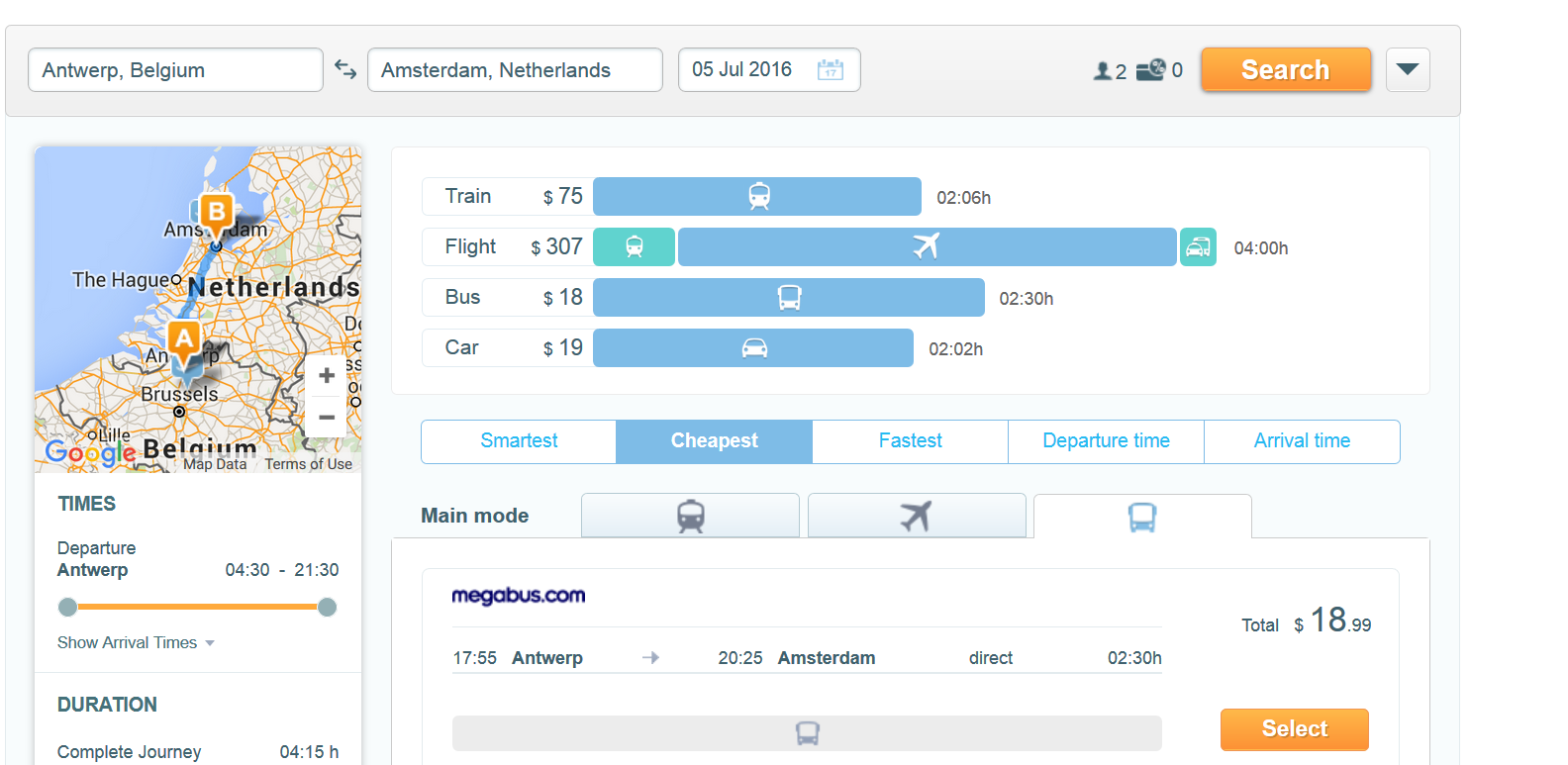Select the megabus $18.99 trip
Screen dimensions: 1568x765
pos(1294,729)
